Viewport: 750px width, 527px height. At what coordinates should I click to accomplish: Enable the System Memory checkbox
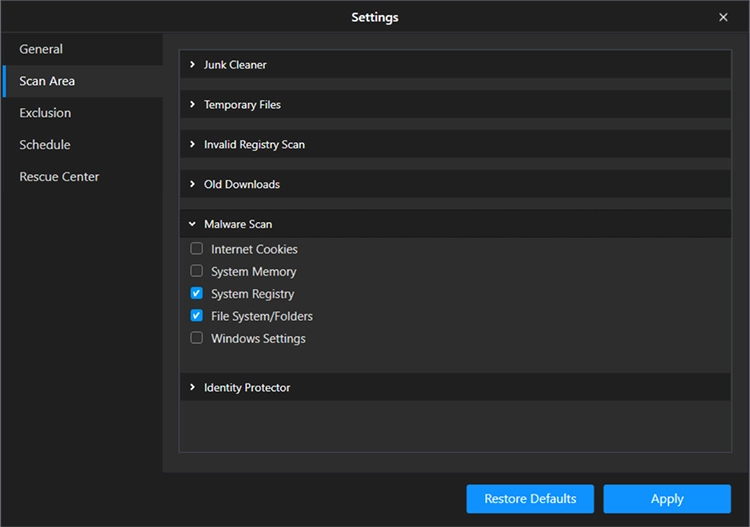coord(197,271)
